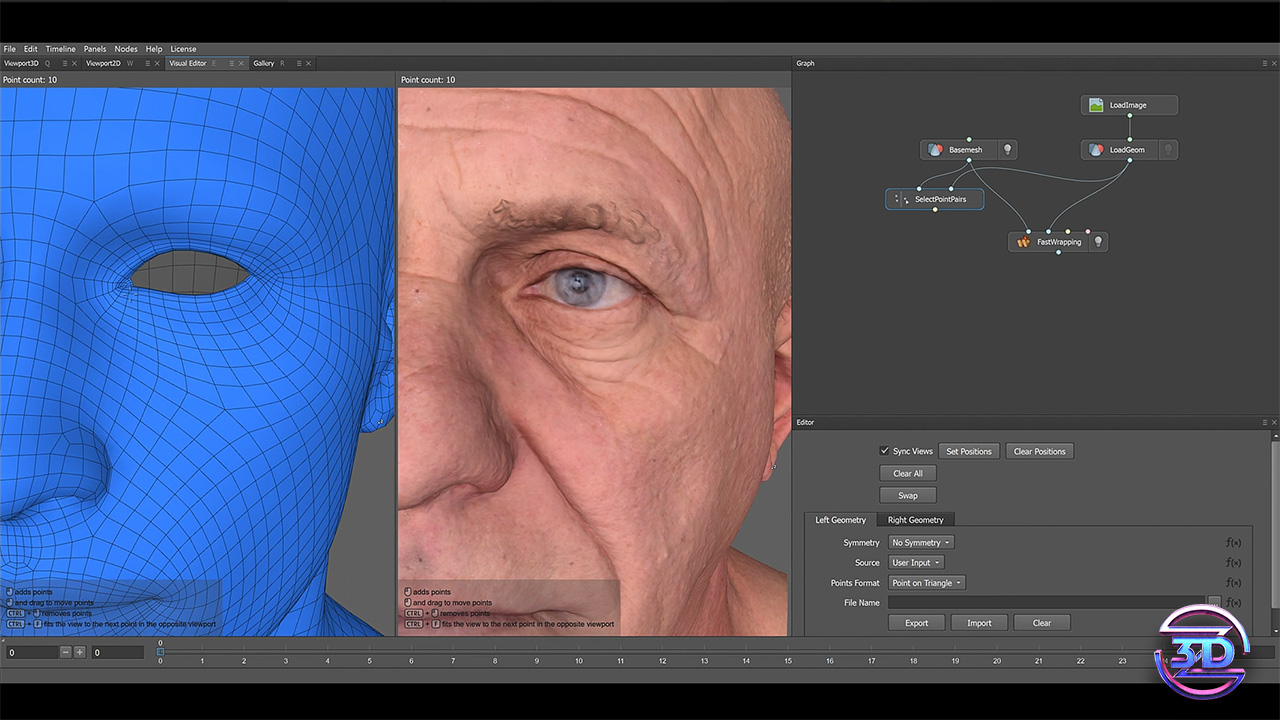Toggle the FastWrapping node lightbulb visibility

click(x=1098, y=242)
